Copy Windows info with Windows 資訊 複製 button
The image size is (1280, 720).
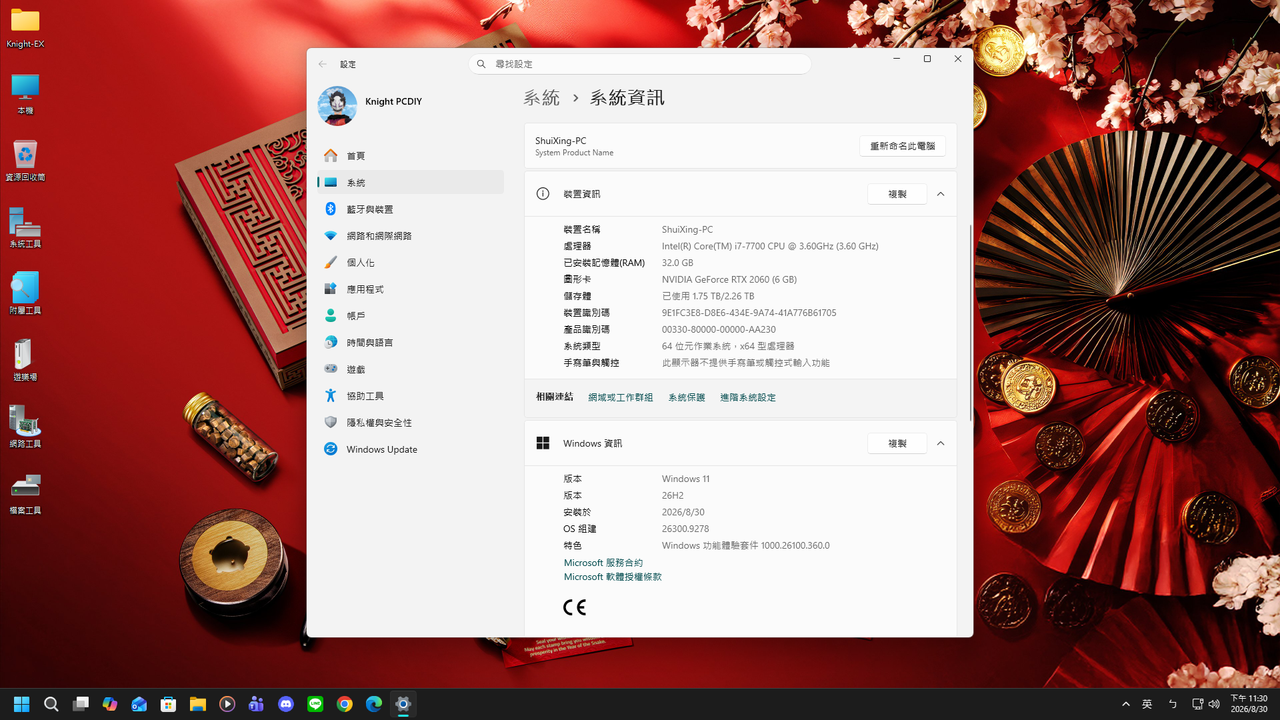(x=897, y=443)
